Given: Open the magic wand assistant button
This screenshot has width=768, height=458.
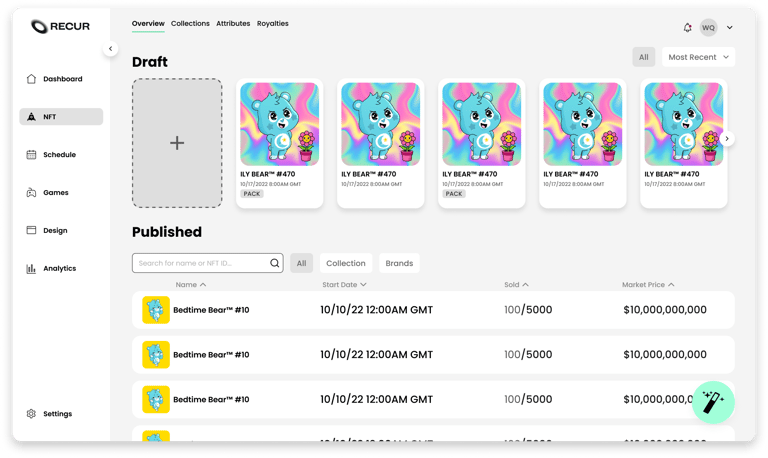Looking at the screenshot, I should (x=713, y=402).
